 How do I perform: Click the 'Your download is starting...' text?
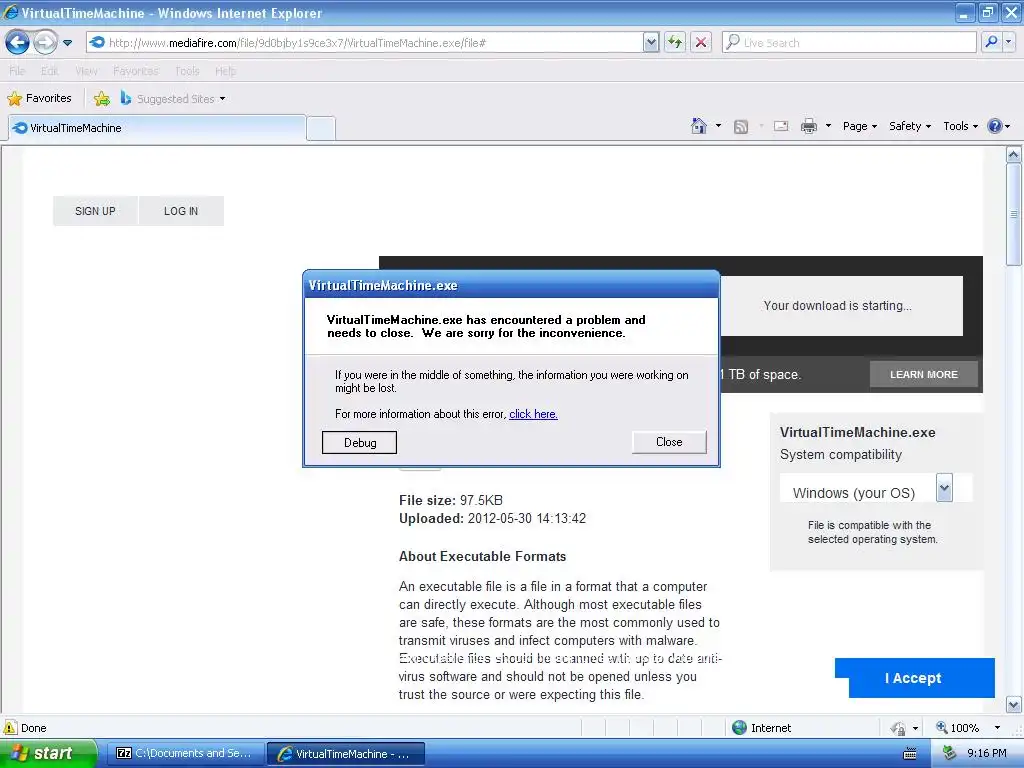[x=837, y=306]
